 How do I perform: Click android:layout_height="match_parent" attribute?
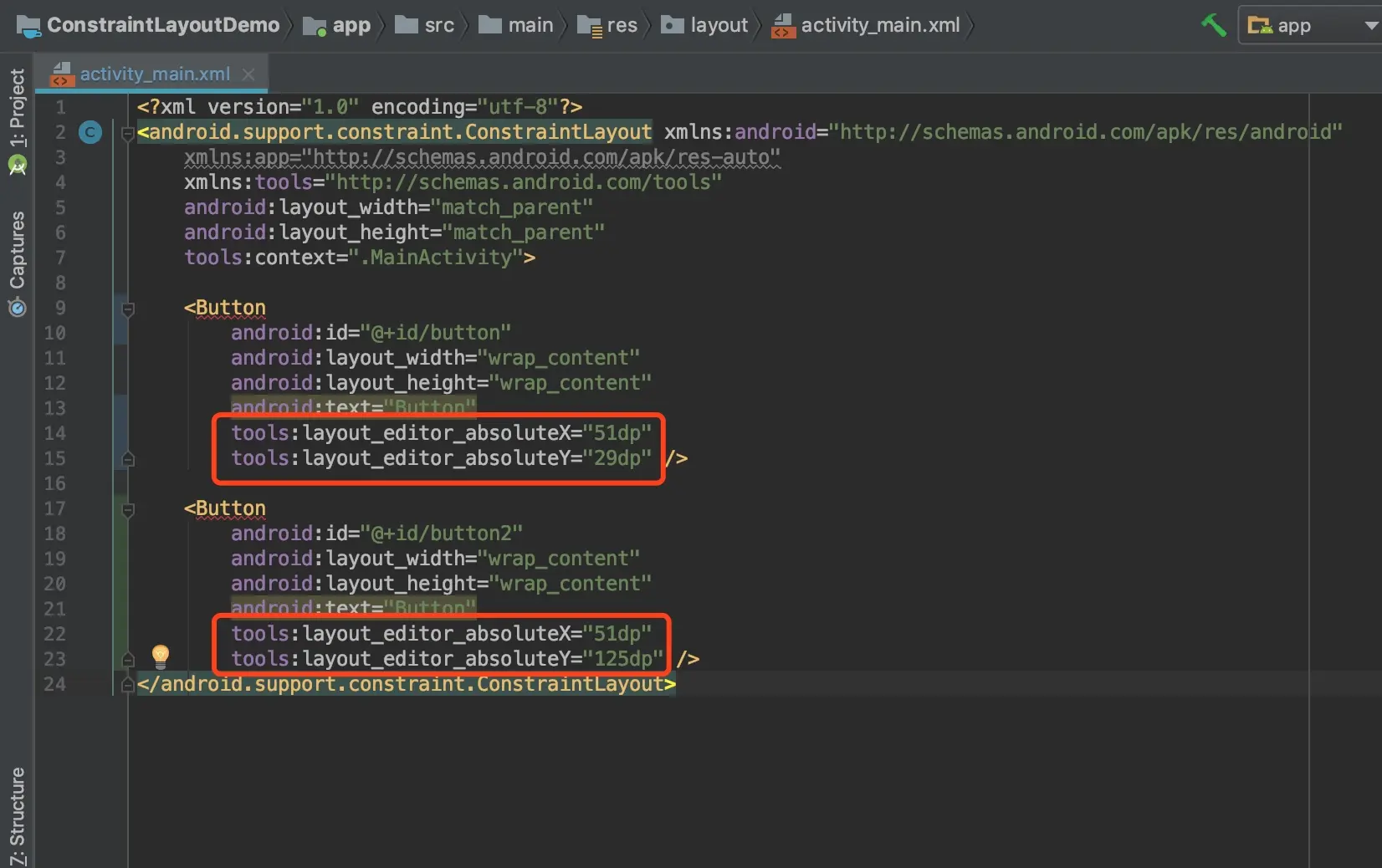(x=394, y=232)
